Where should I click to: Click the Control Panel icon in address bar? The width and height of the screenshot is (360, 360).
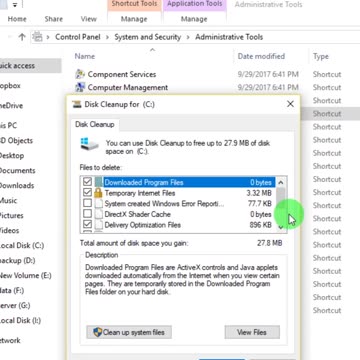click(38, 37)
